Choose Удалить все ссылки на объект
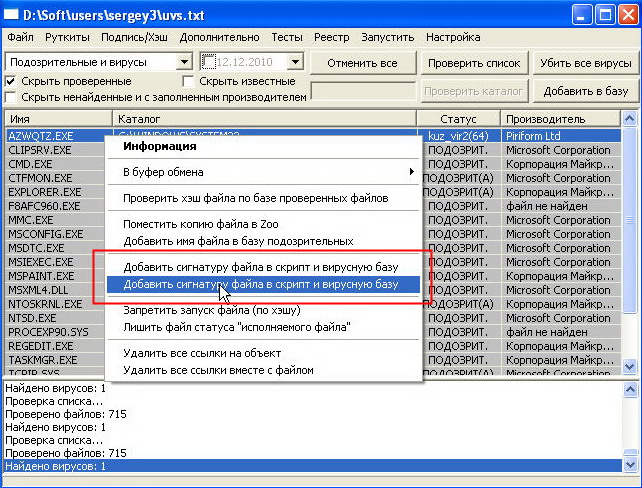 coord(264,353)
